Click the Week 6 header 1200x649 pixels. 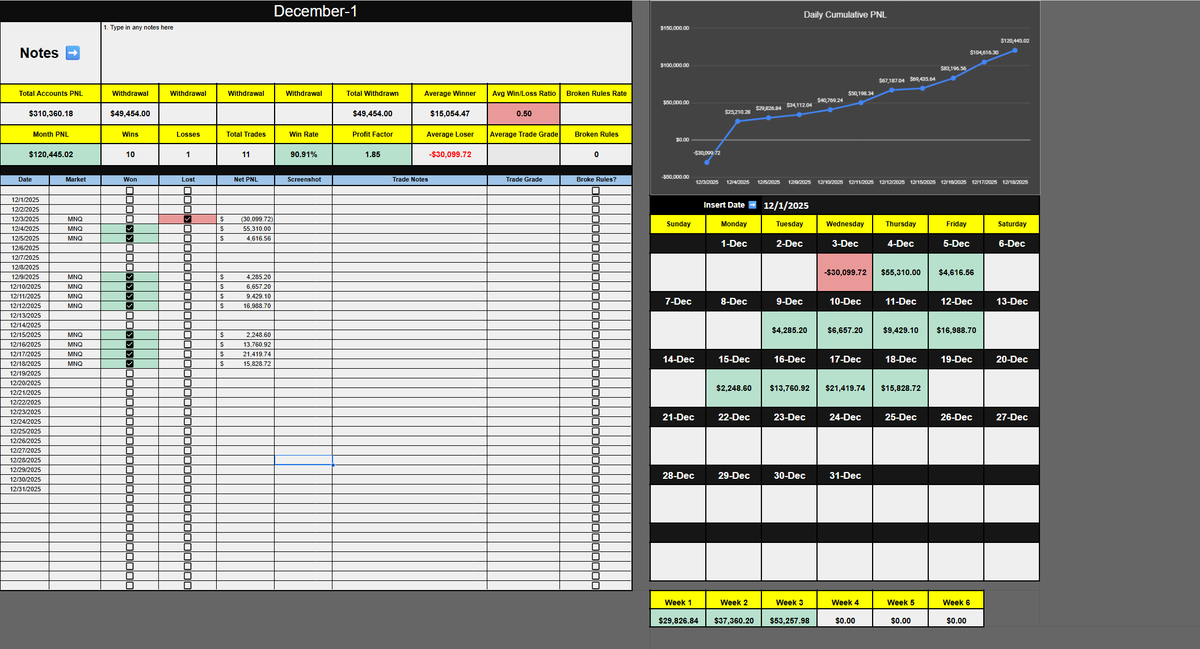coord(956,602)
